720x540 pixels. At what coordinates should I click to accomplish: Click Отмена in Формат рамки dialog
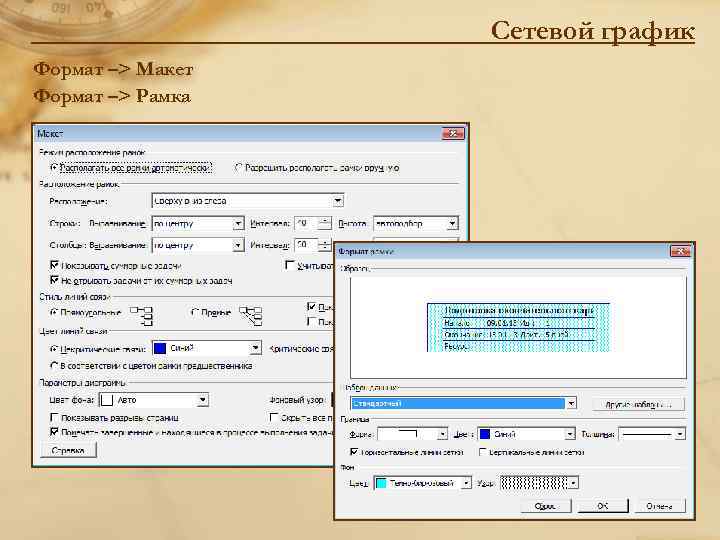coord(659,506)
